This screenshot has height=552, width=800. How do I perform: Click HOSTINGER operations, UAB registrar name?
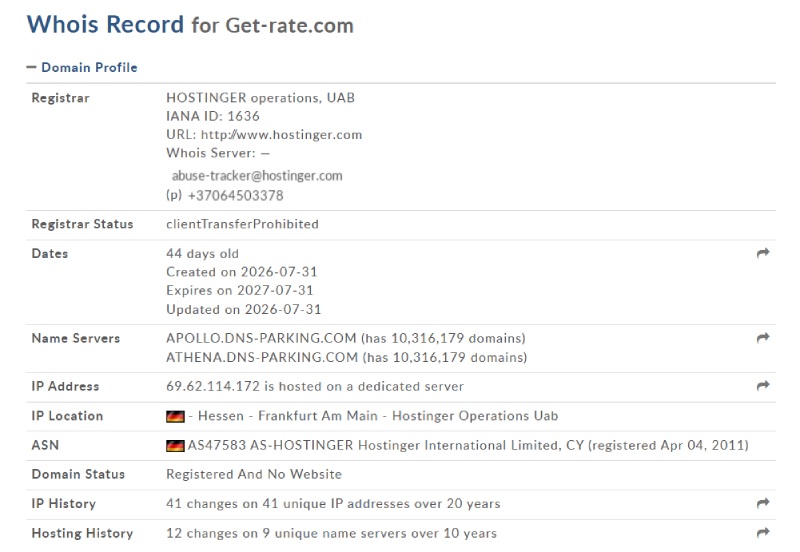tap(260, 97)
